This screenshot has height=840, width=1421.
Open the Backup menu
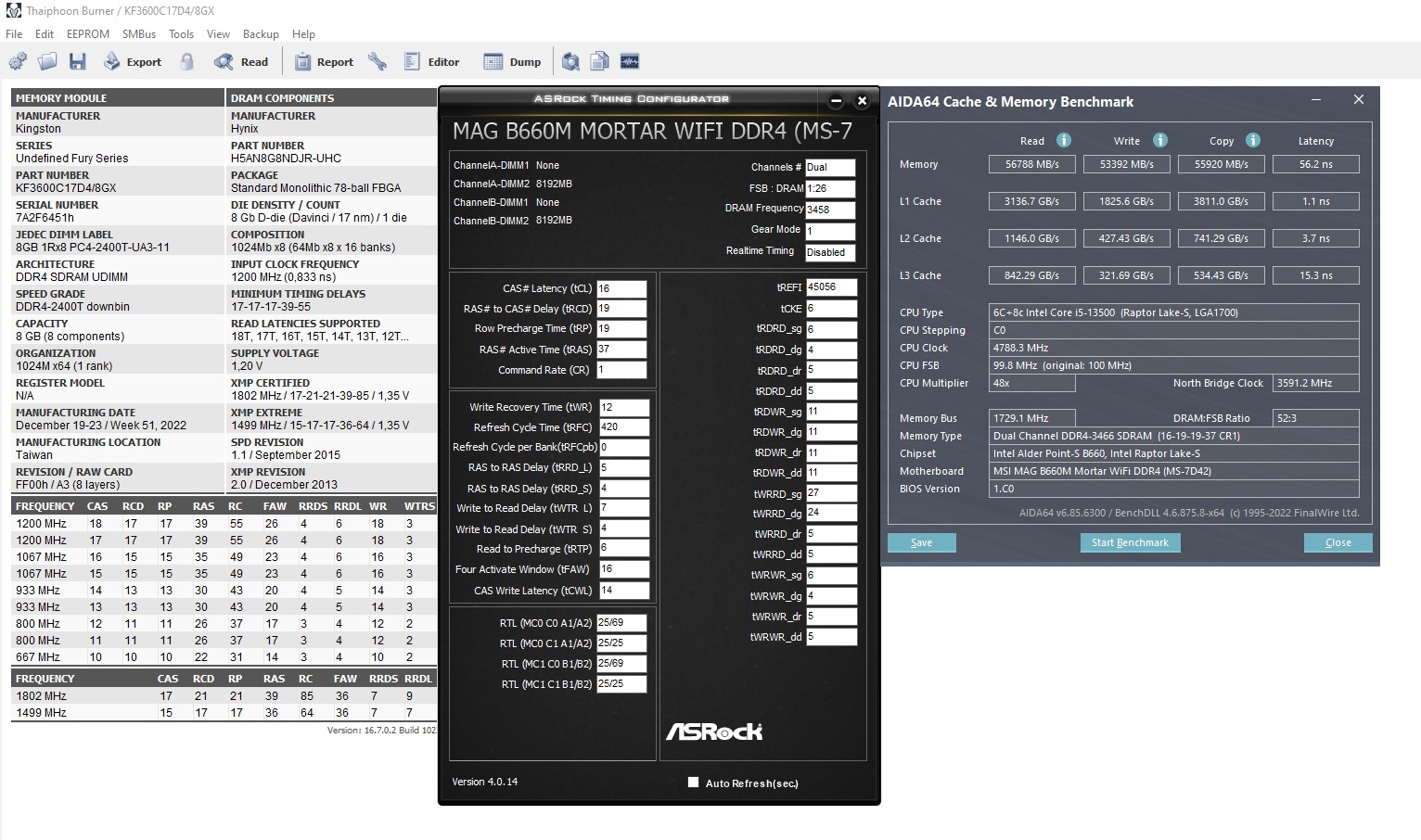click(261, 34)
